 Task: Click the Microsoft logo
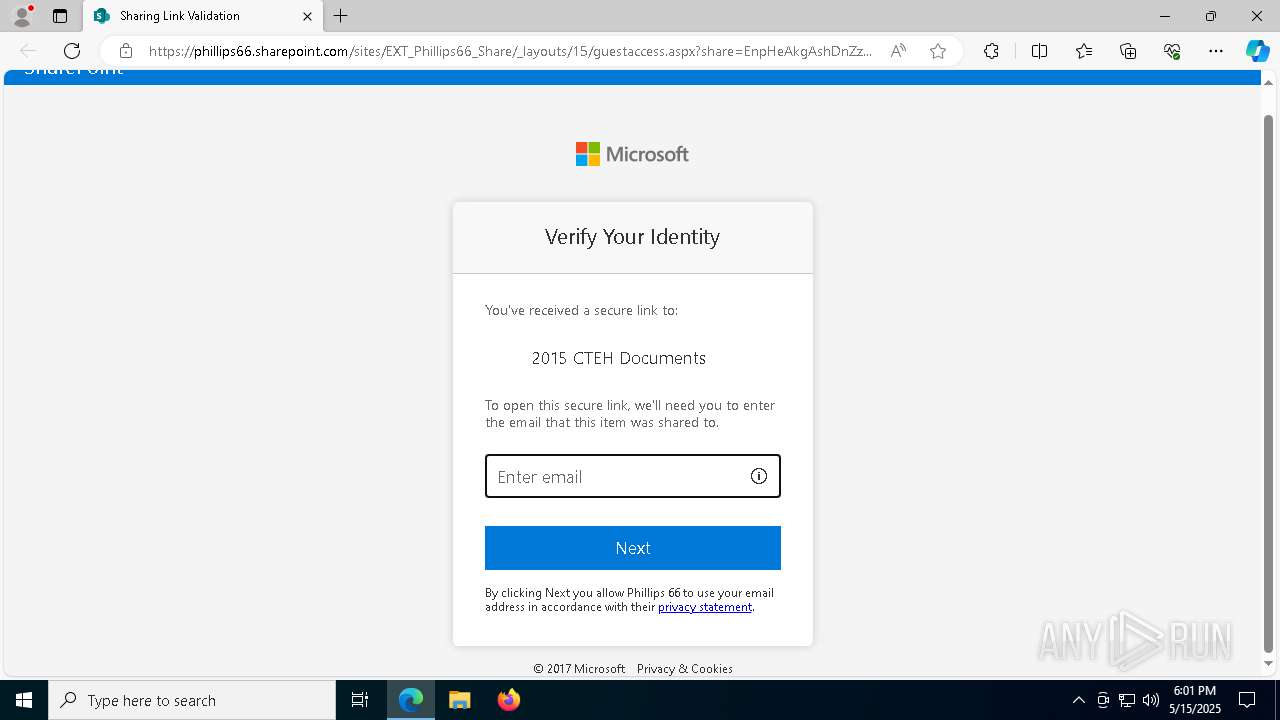(632, 154)
